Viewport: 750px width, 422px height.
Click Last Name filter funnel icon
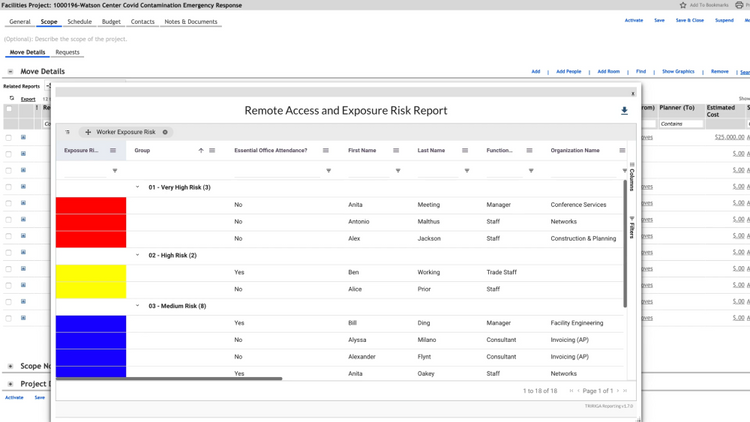467,170
